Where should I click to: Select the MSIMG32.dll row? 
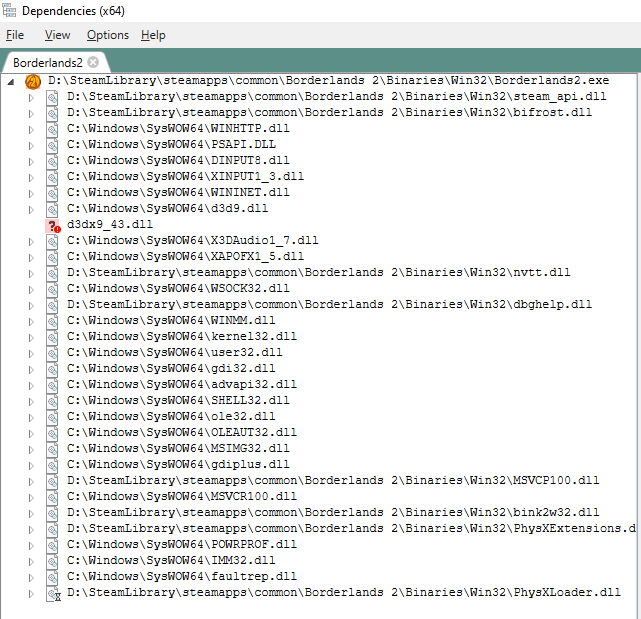coord(178,448)
